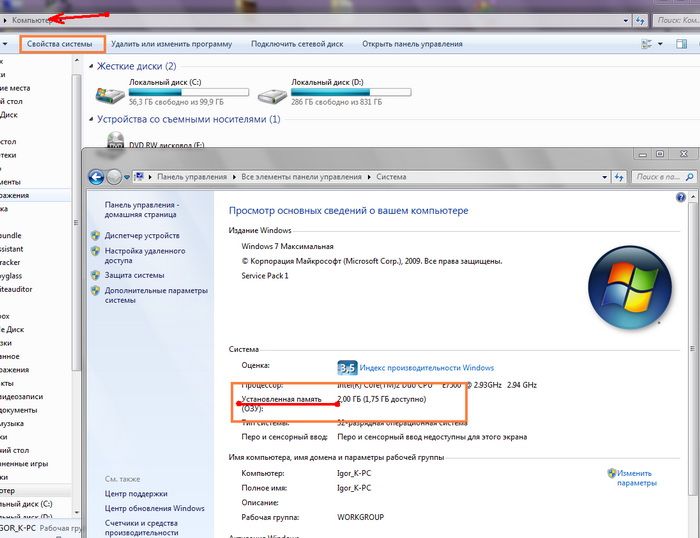Click refresh button in System address bar
The height and width of the screenshot is (538, 700).
click(x=619, y=177)
